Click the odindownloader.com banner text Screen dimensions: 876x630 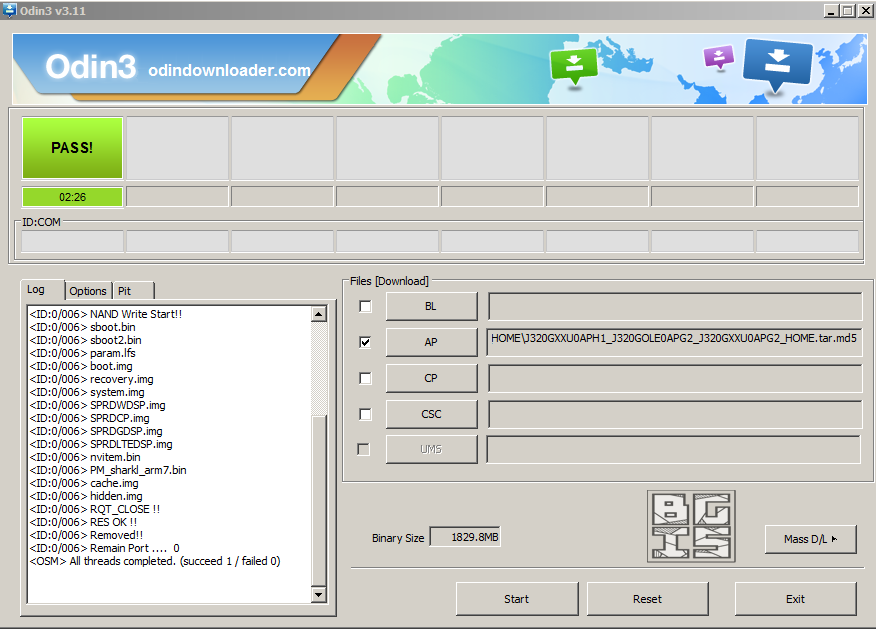229,70
